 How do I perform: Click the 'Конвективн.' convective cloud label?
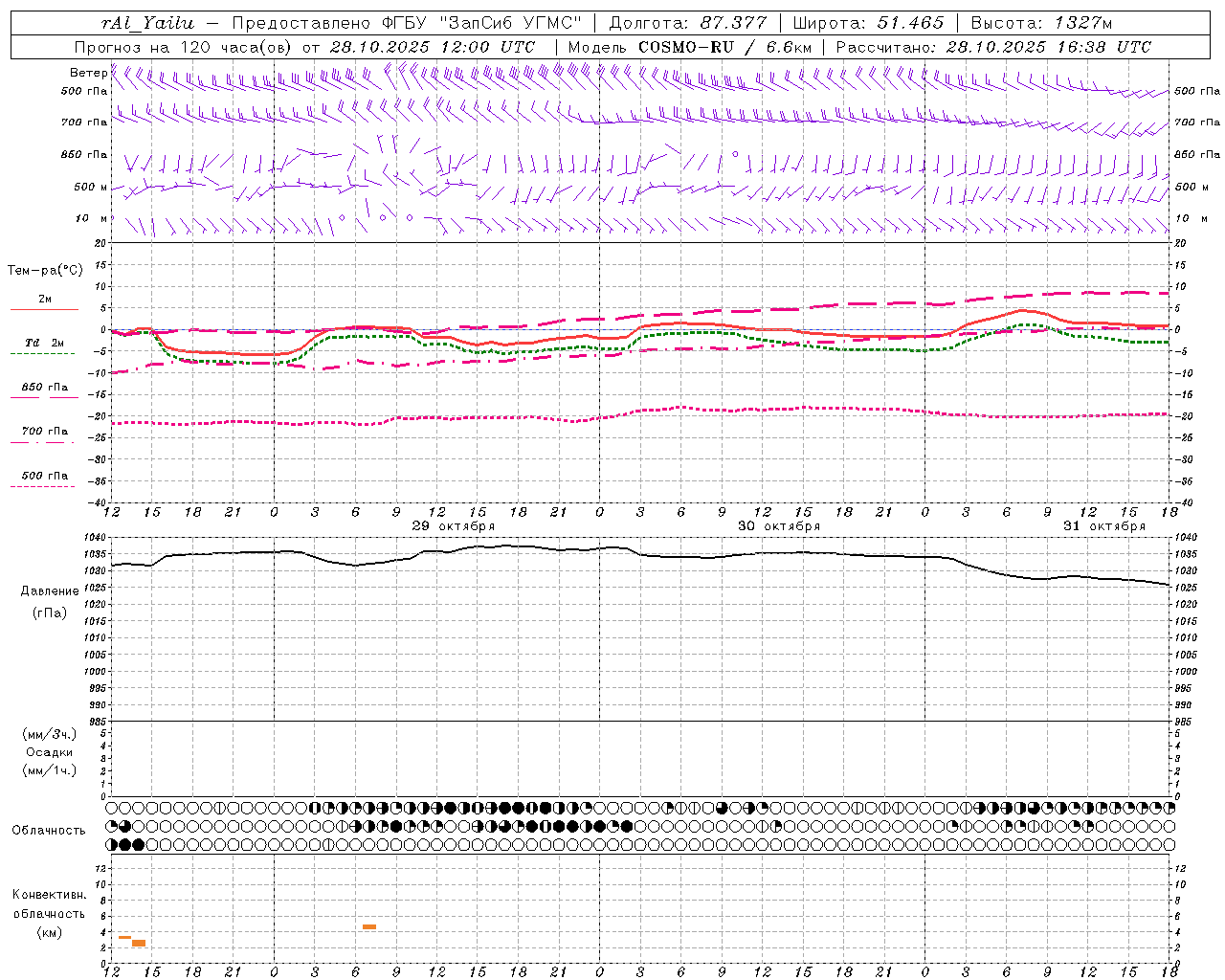point(50,895)
